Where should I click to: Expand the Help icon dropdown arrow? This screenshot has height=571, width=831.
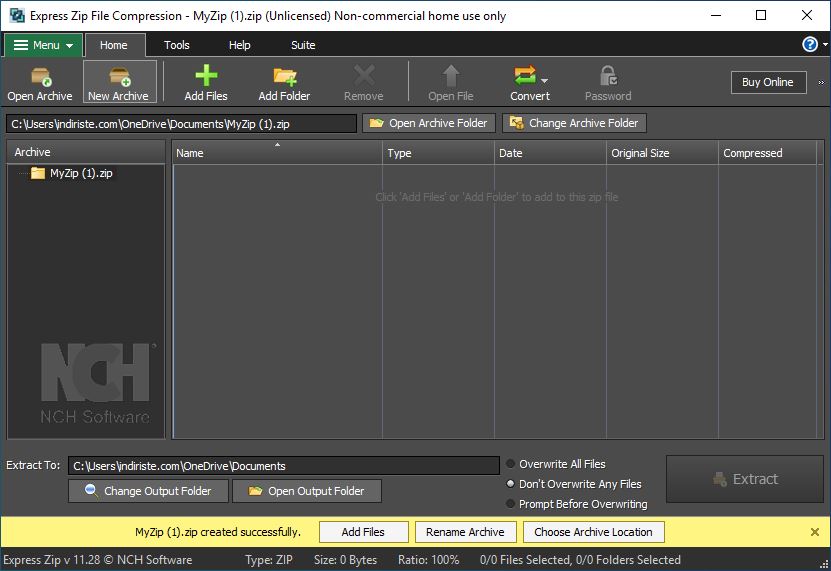coord(825,45)
